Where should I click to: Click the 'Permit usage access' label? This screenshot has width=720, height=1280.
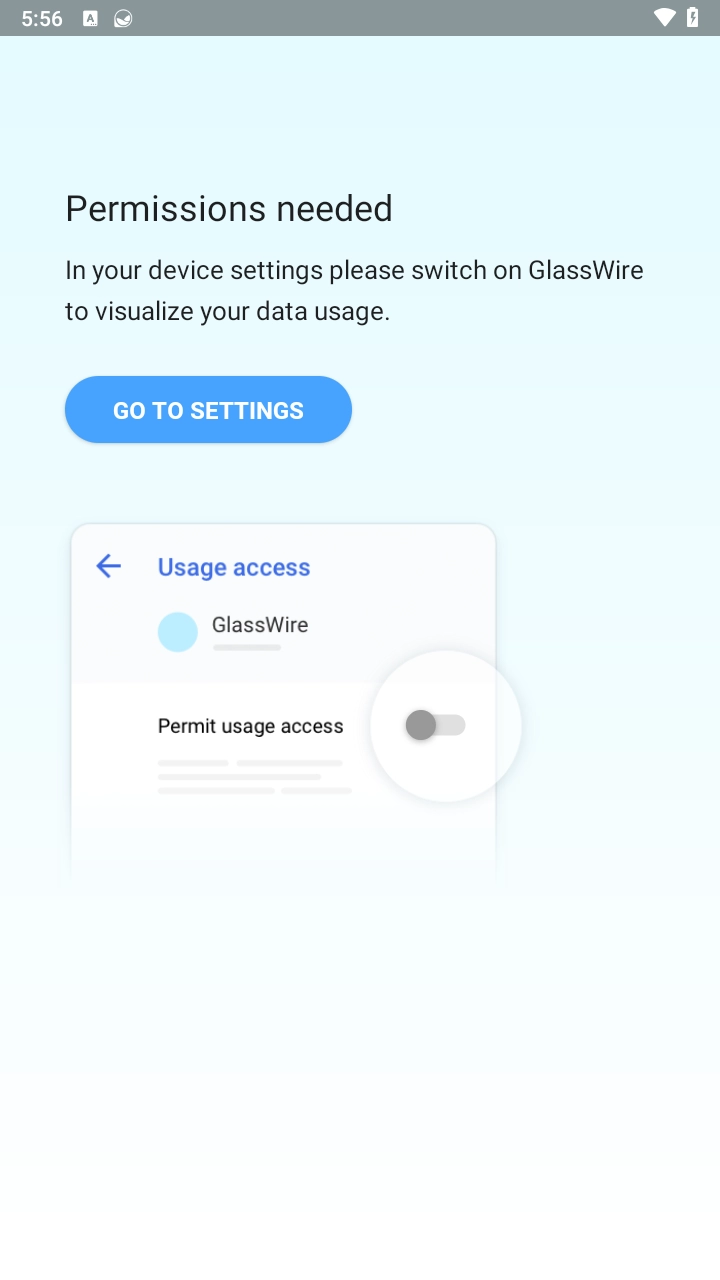[x=250, y=726]
